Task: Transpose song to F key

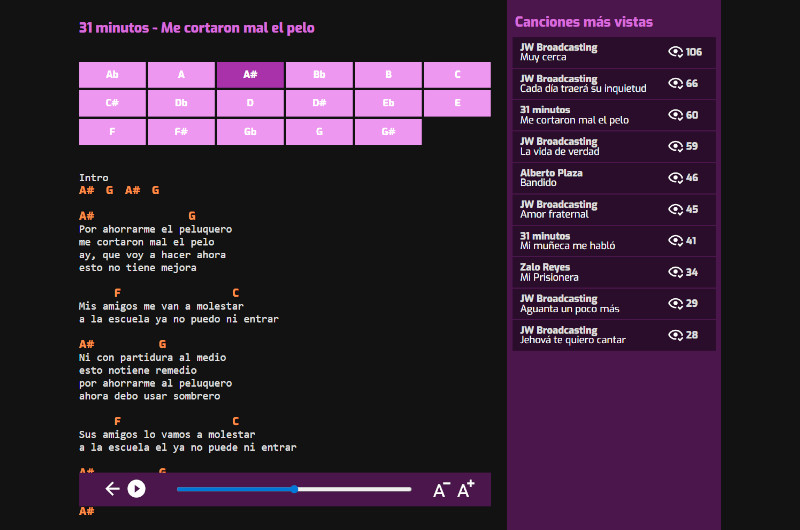Action: (112, 132)
